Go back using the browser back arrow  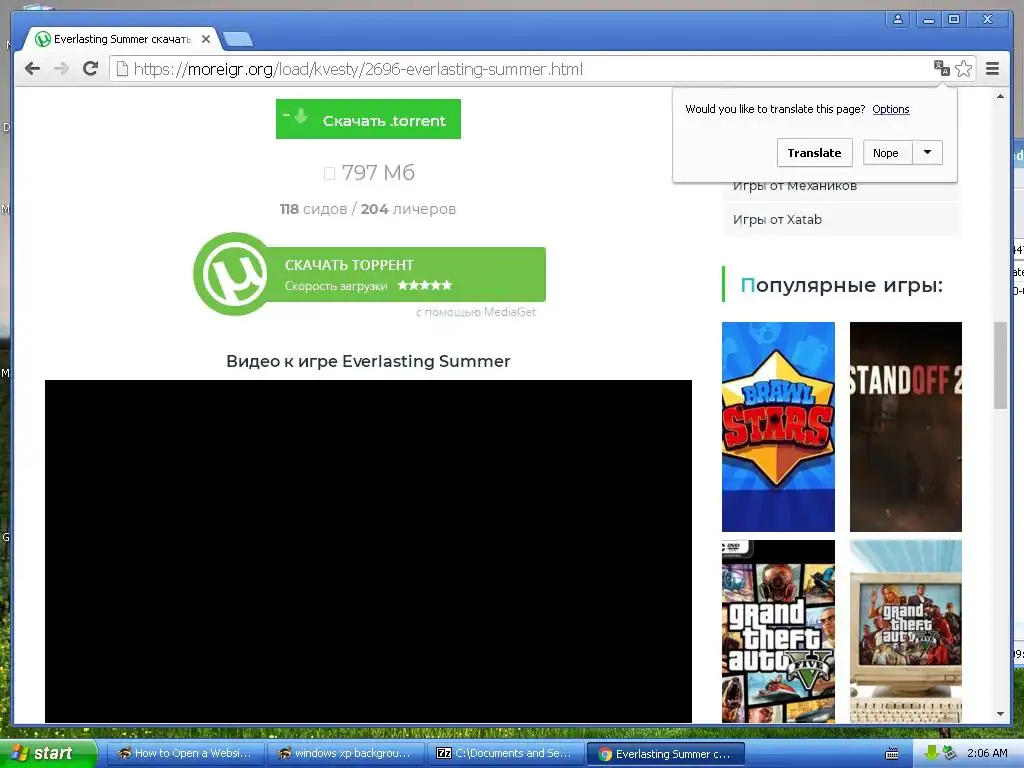coord(32,69)
